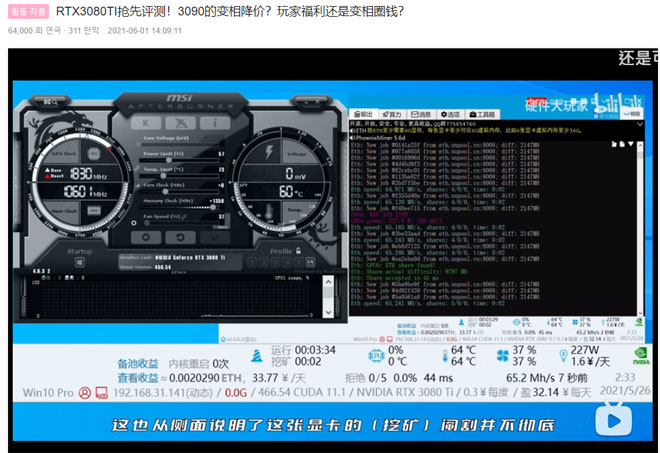
Task: Play the video with bilibili play button
Action: (x=613, y=419)
